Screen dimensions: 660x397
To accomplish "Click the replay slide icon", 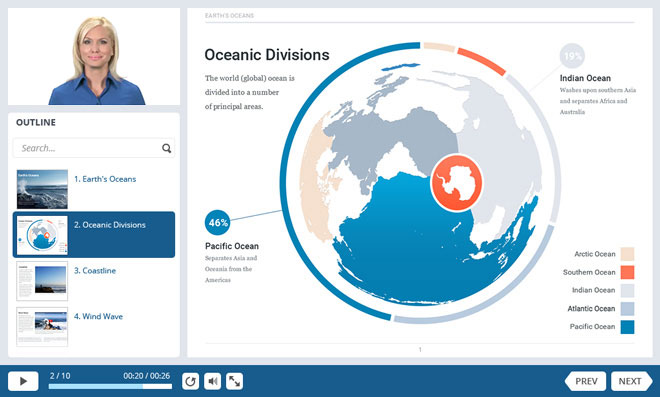I will click(x=190, y=381).
